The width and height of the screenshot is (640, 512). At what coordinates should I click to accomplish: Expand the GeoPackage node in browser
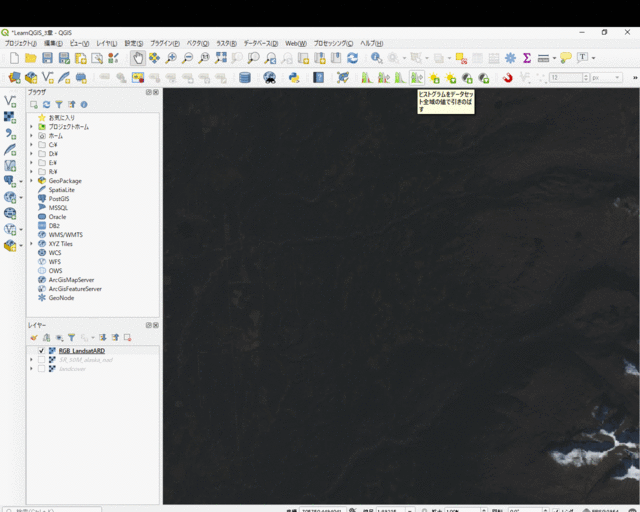tap(32, 181)
